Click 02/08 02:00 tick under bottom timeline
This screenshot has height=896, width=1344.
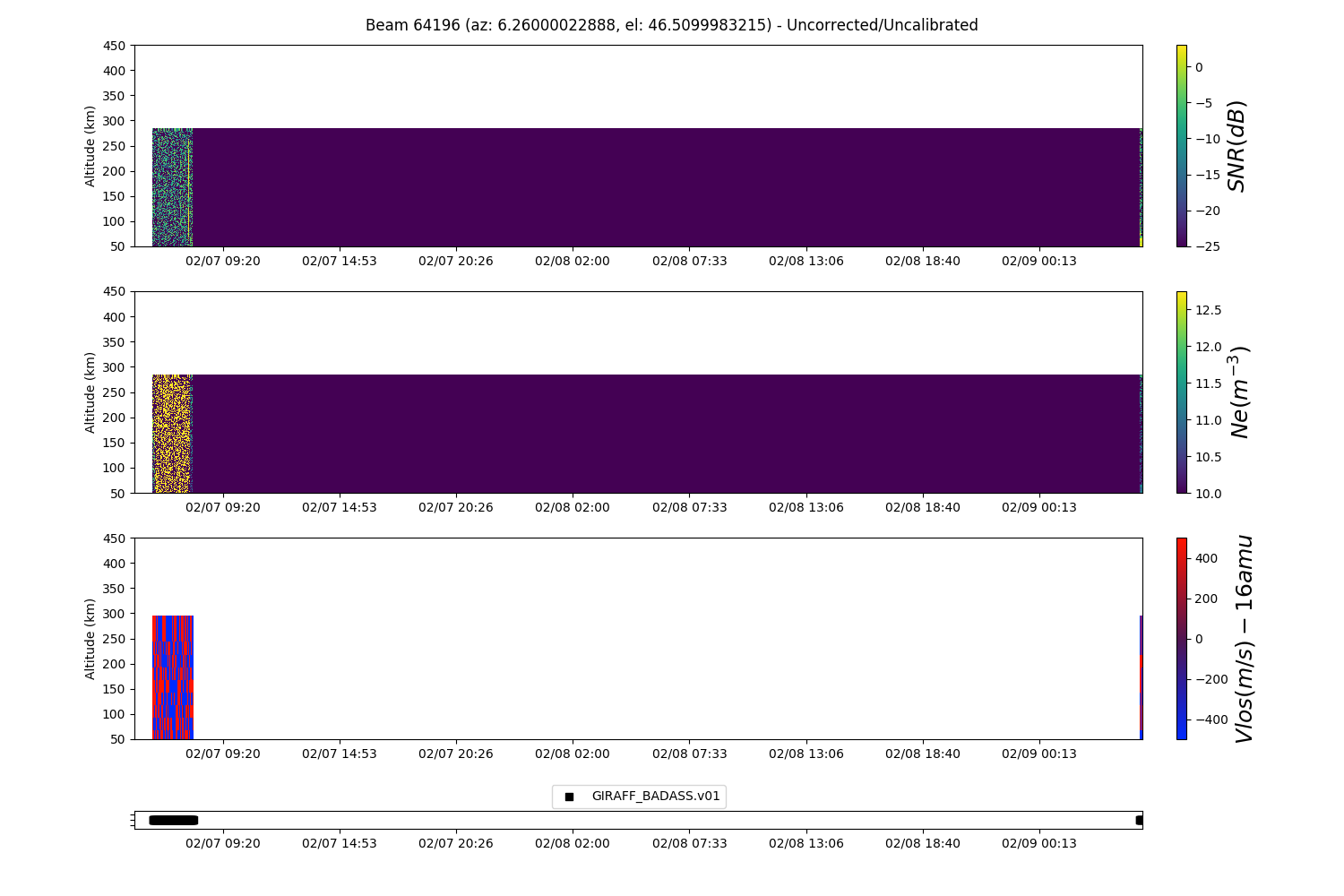(x=573, y=843)
